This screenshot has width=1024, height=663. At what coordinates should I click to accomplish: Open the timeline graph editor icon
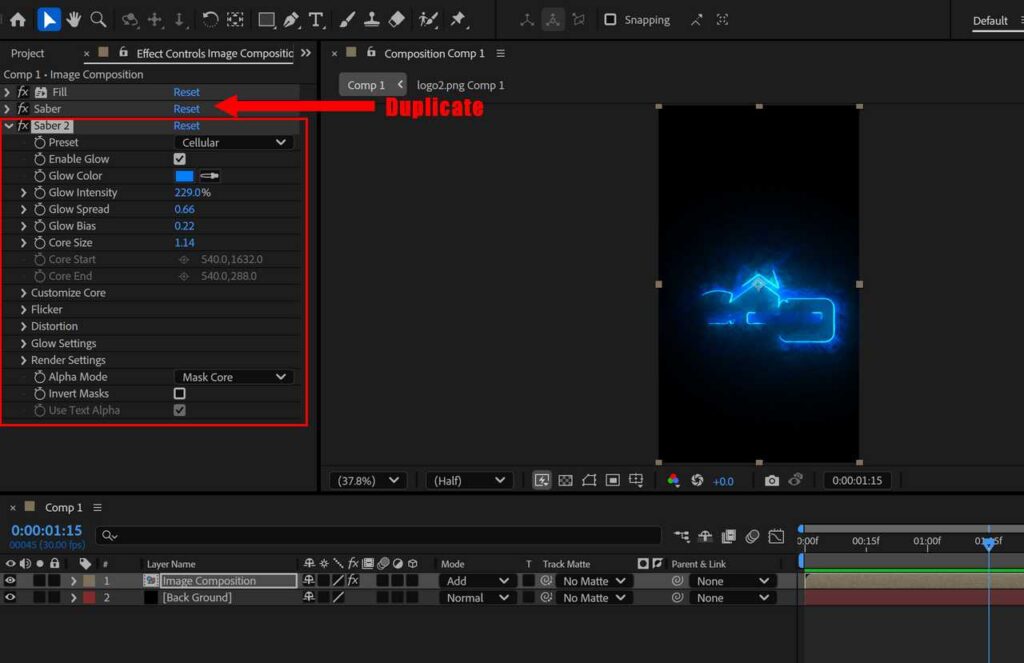[776, 536]
